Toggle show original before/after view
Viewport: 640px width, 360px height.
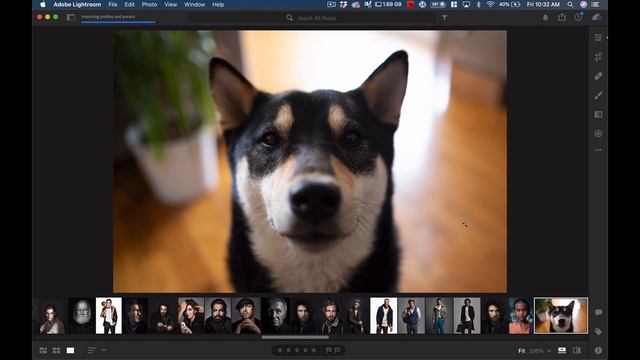pos(577,350)
